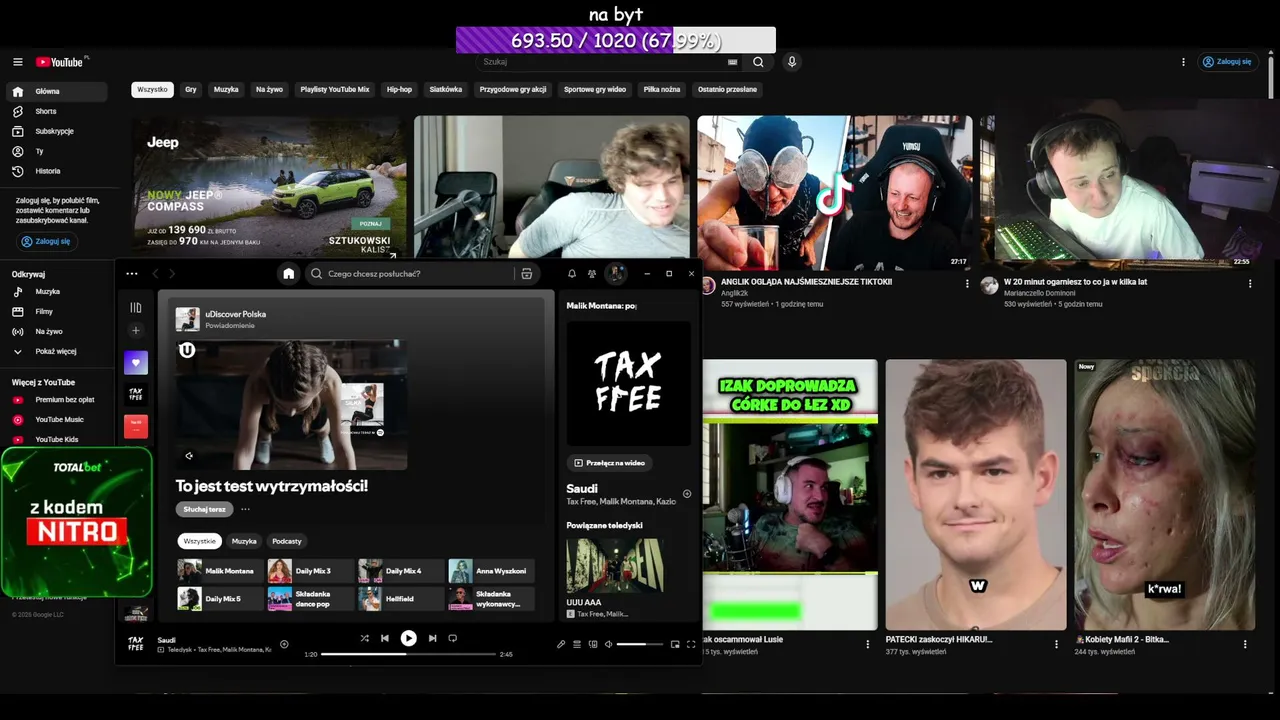This screenshot has height=720, width=1280.
Task: Open the YouTube hamburger guide menu
Action: point(17,62)
